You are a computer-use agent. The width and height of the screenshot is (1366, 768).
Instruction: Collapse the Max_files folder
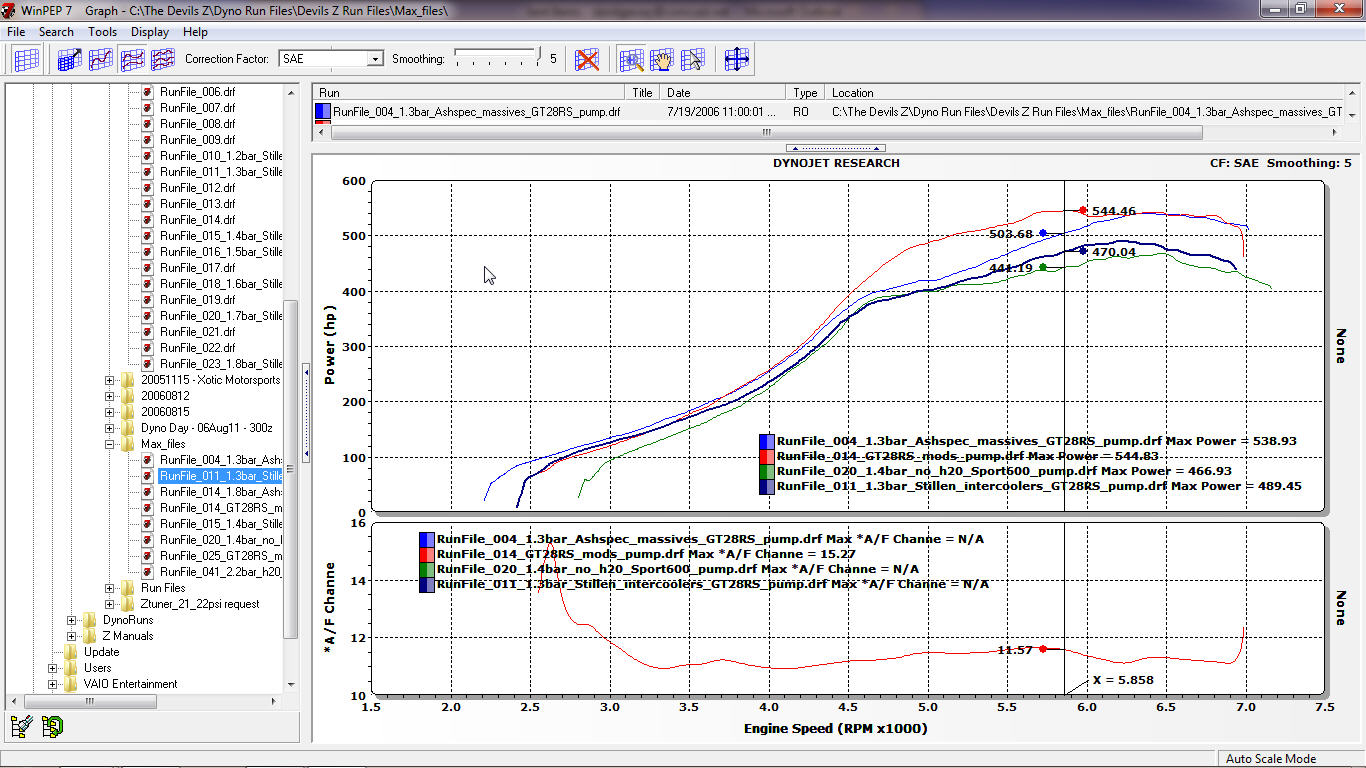[110, 444]
